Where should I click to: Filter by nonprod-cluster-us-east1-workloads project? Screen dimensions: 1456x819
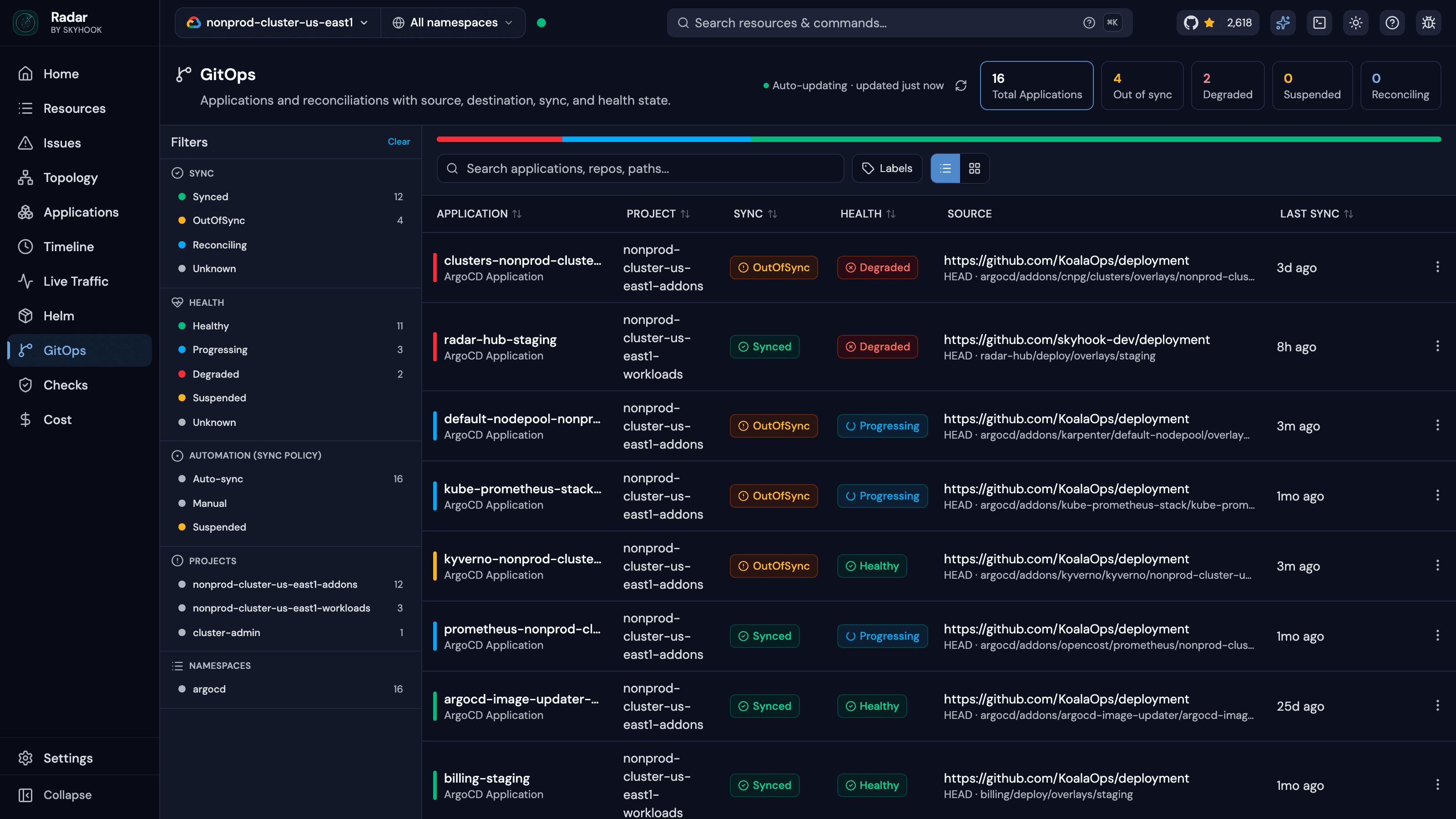pyautogui.click(x=291, y=608)
